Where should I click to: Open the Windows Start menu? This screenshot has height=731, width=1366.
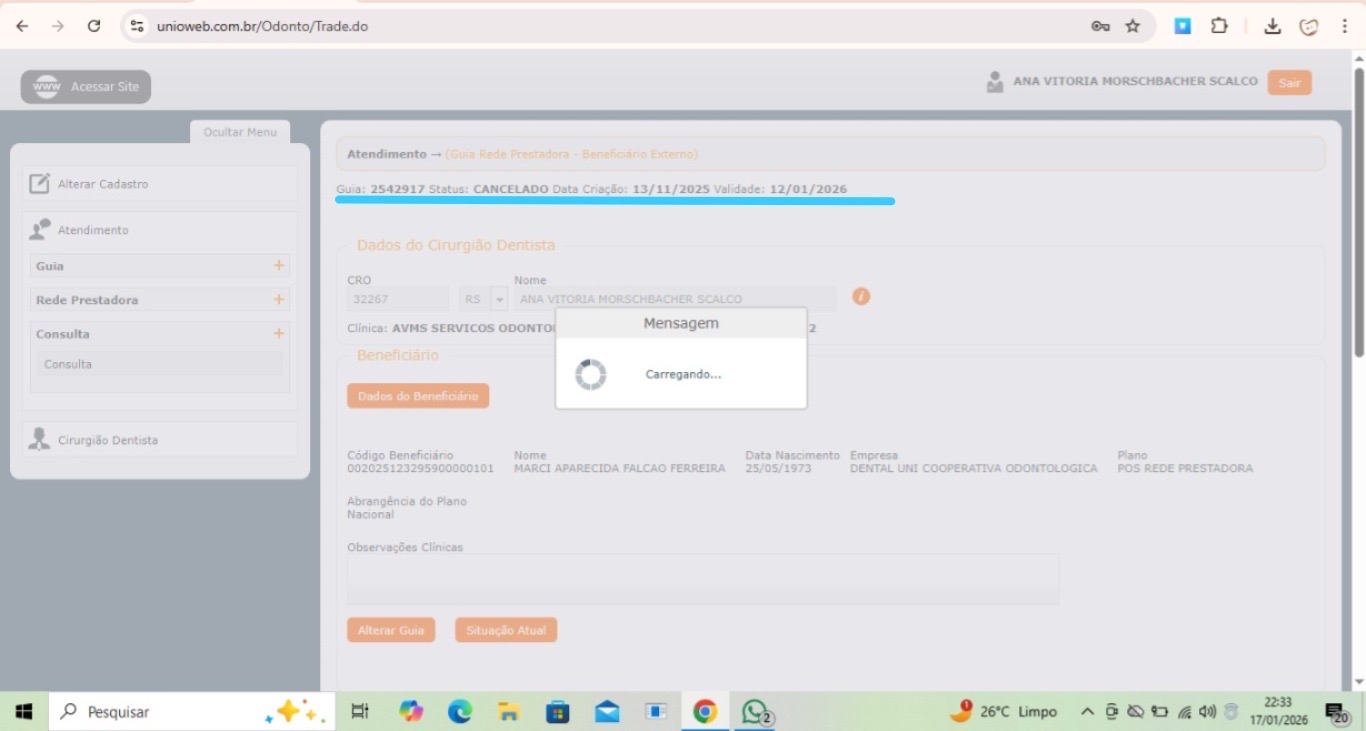pos(24,712)
